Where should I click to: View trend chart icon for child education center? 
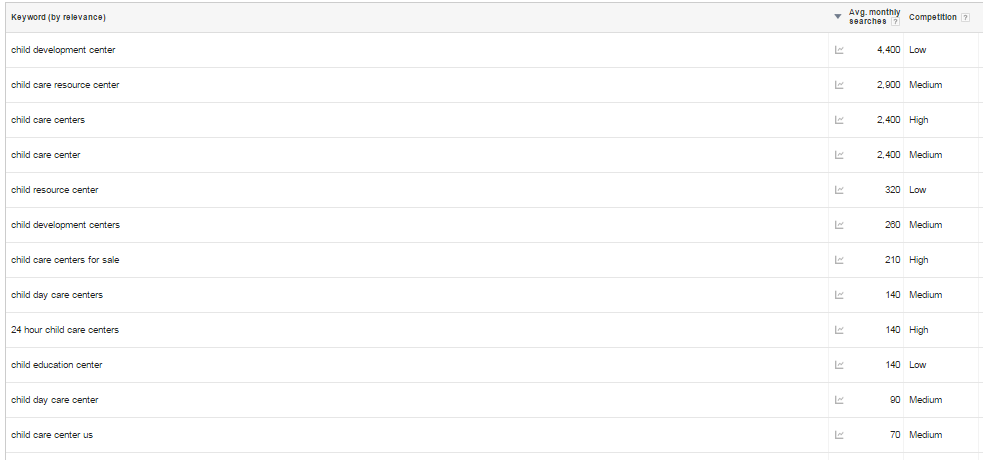839,365
